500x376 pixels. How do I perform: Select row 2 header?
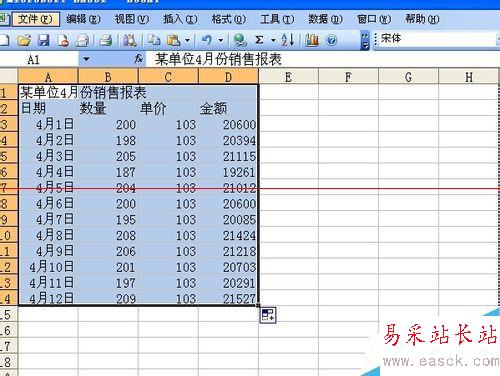coord(9,108)
